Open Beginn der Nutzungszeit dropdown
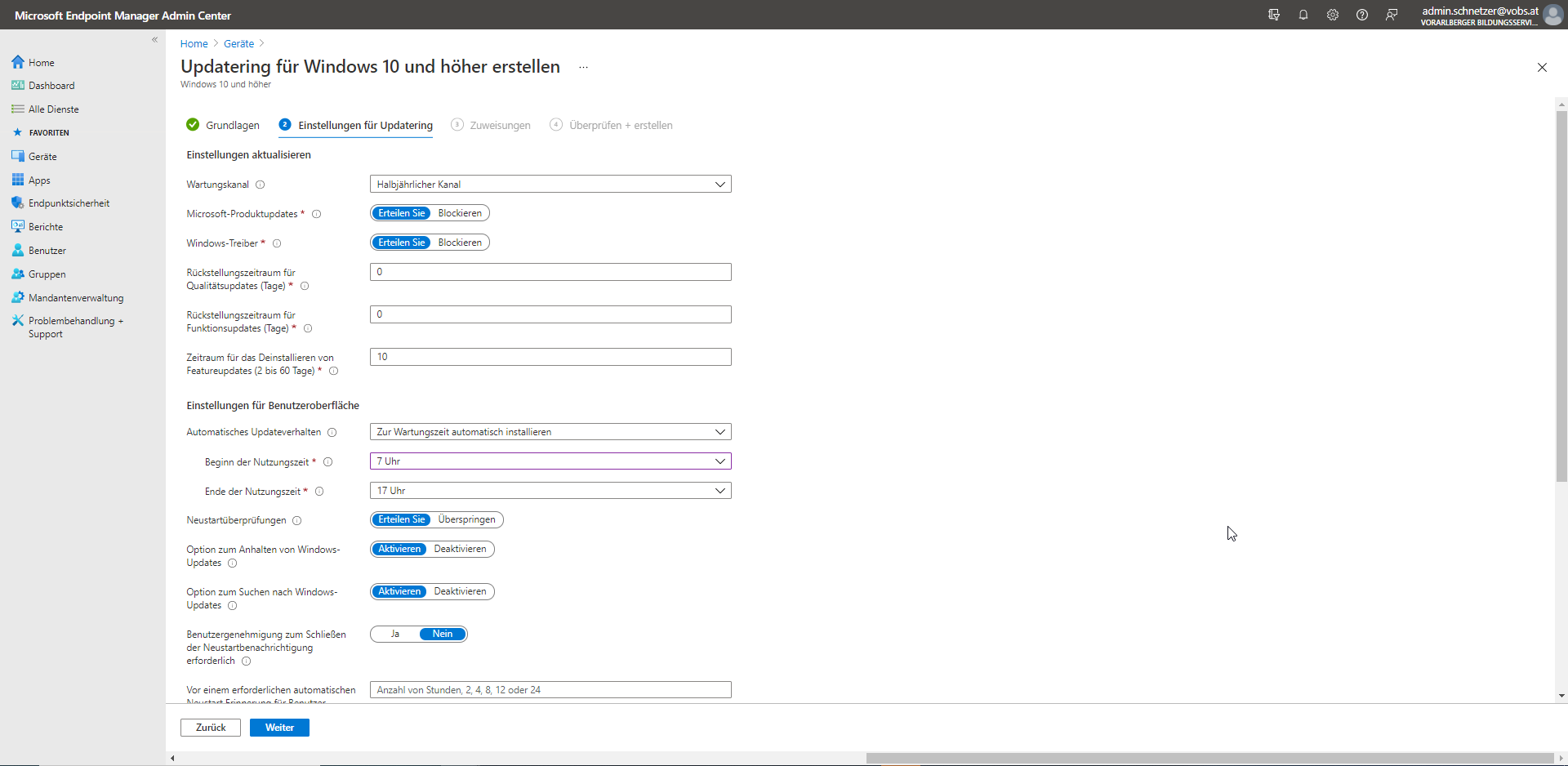The width and height of the screenshot is (1568, 766). (x=550, y=461)
